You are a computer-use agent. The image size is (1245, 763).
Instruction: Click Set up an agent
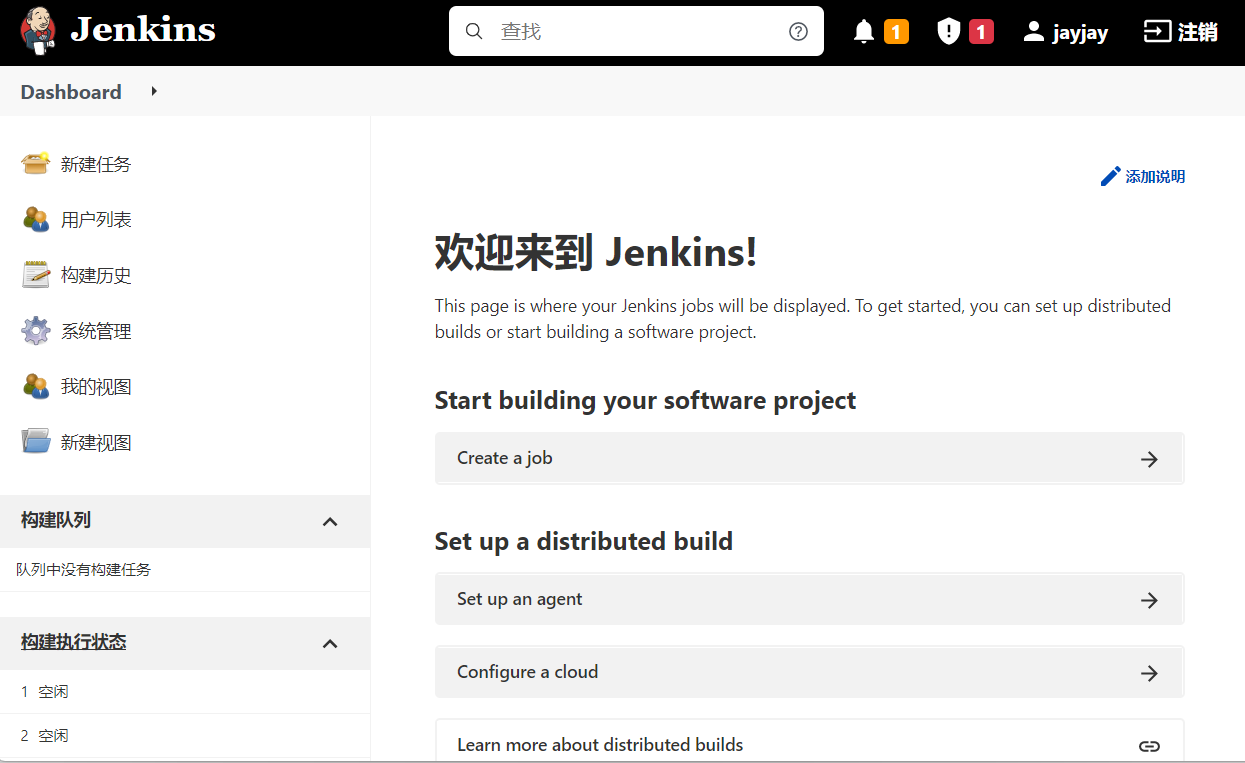tap(809, 600)
